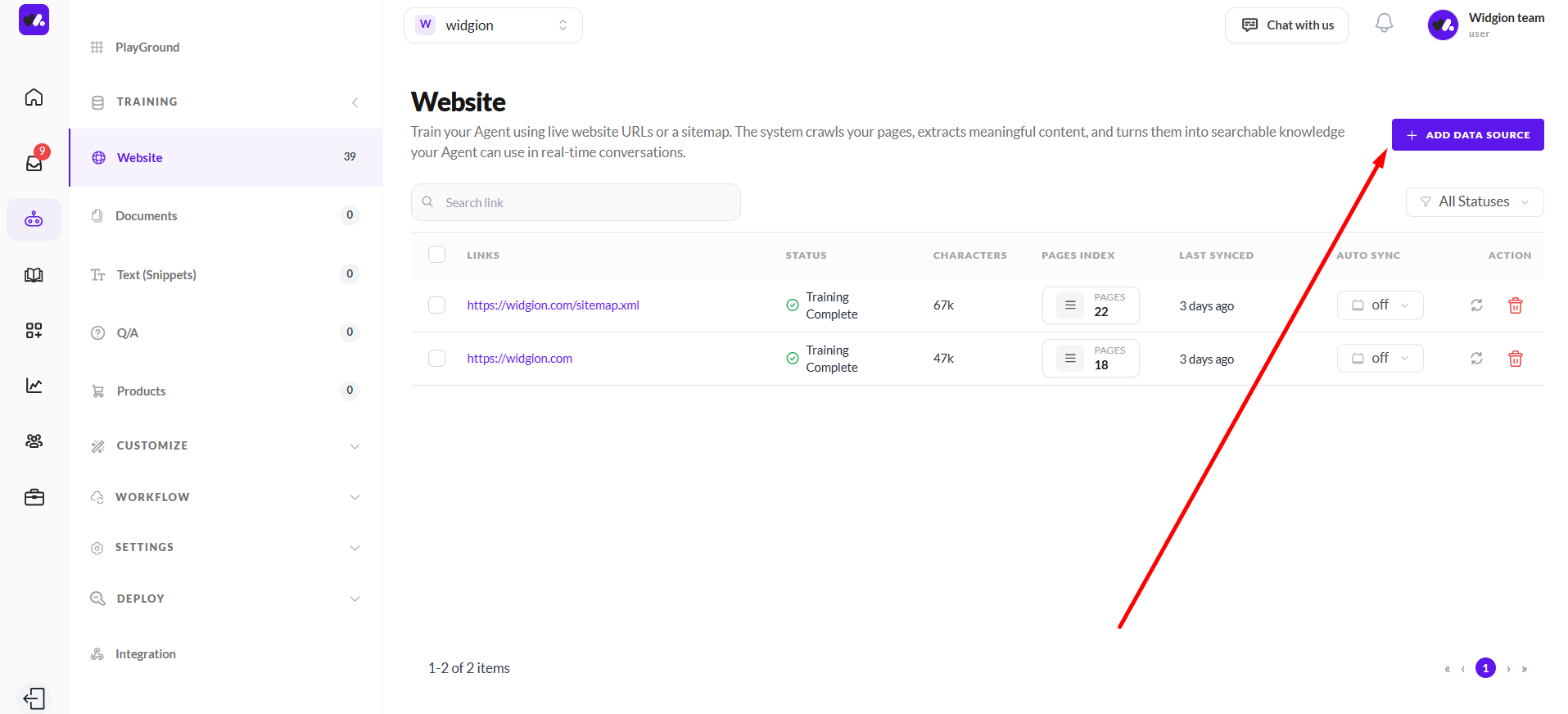
Task: Delete the https://widgion.com link row
Action: point(1516,359)
